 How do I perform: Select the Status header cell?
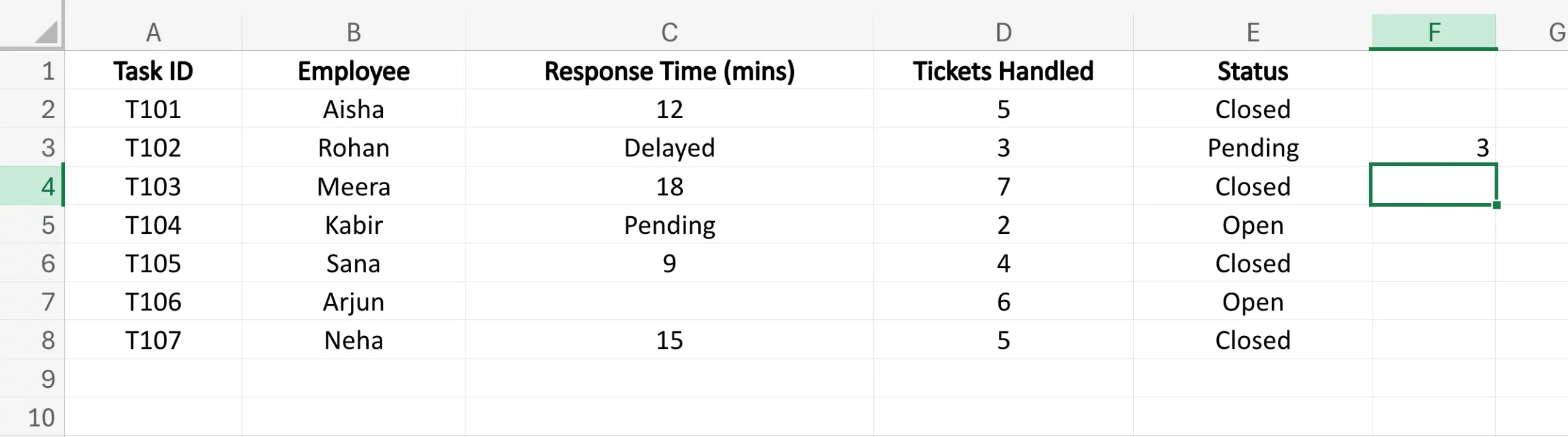1253,71
